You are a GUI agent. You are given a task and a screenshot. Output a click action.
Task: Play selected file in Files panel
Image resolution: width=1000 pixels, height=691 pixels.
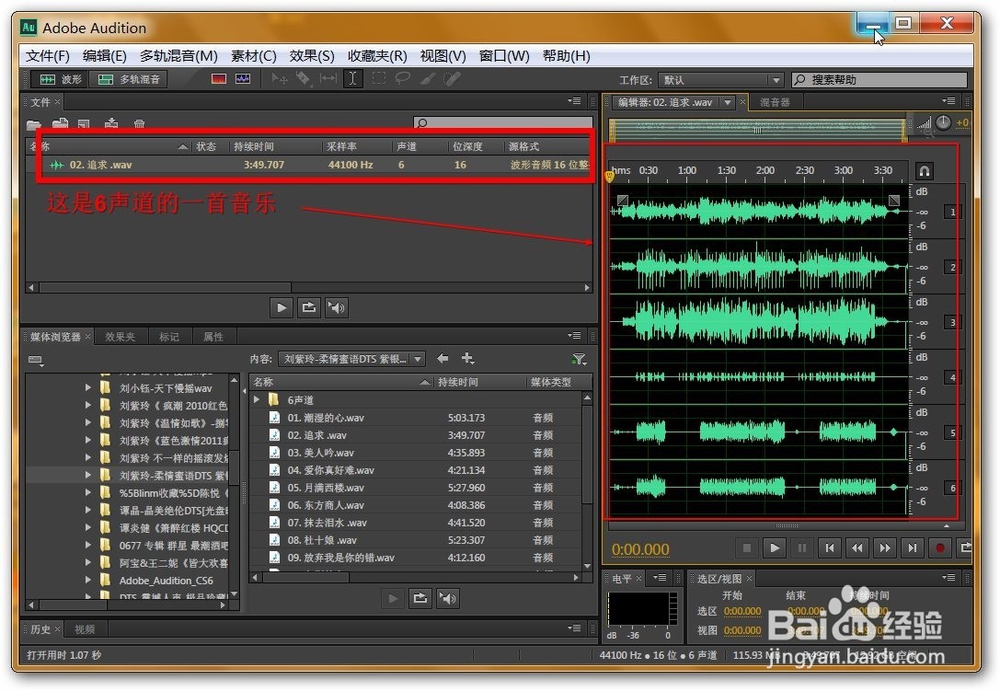coord(281,308)
